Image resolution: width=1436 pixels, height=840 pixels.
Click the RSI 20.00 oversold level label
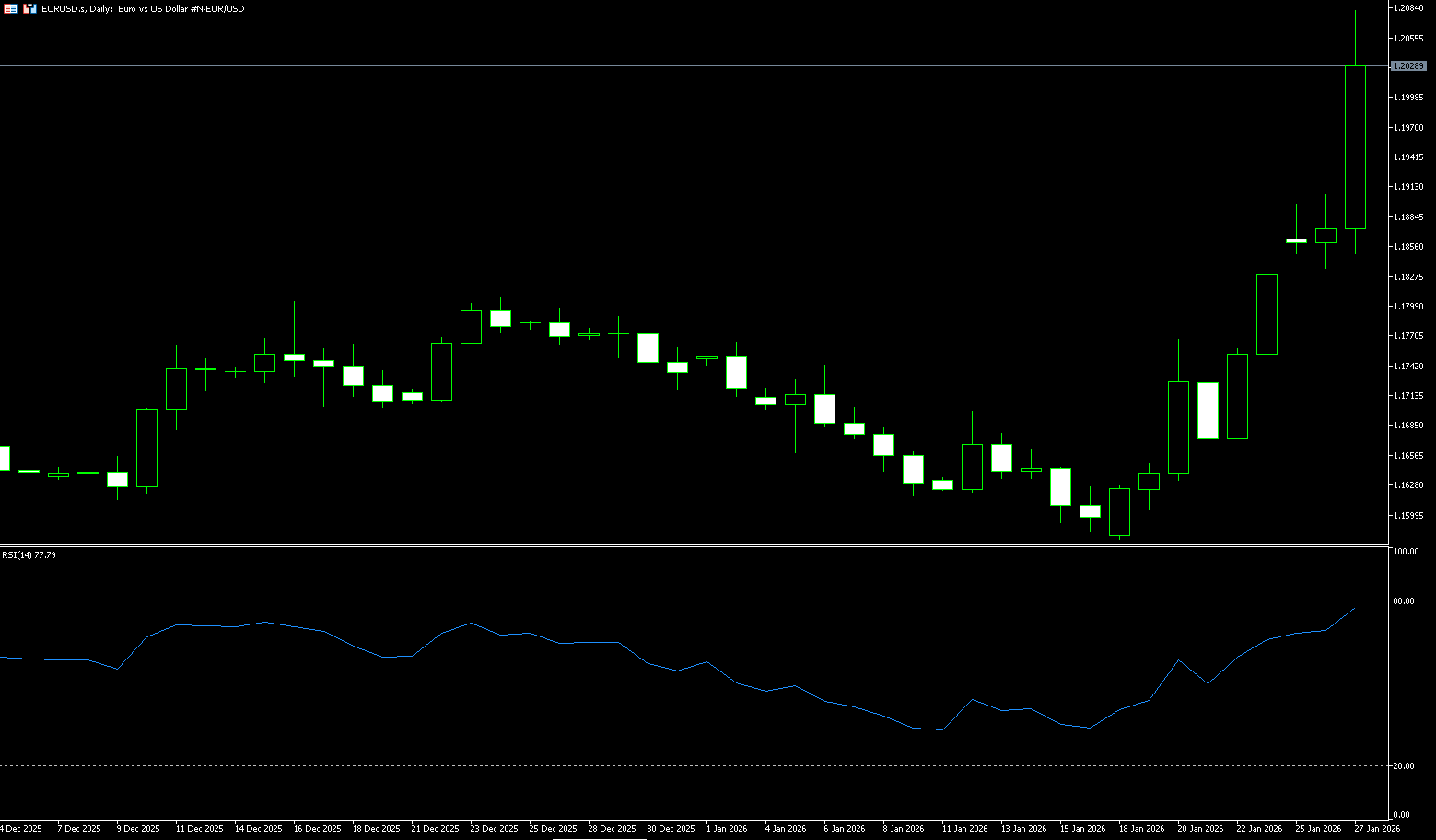(1405, 766)
